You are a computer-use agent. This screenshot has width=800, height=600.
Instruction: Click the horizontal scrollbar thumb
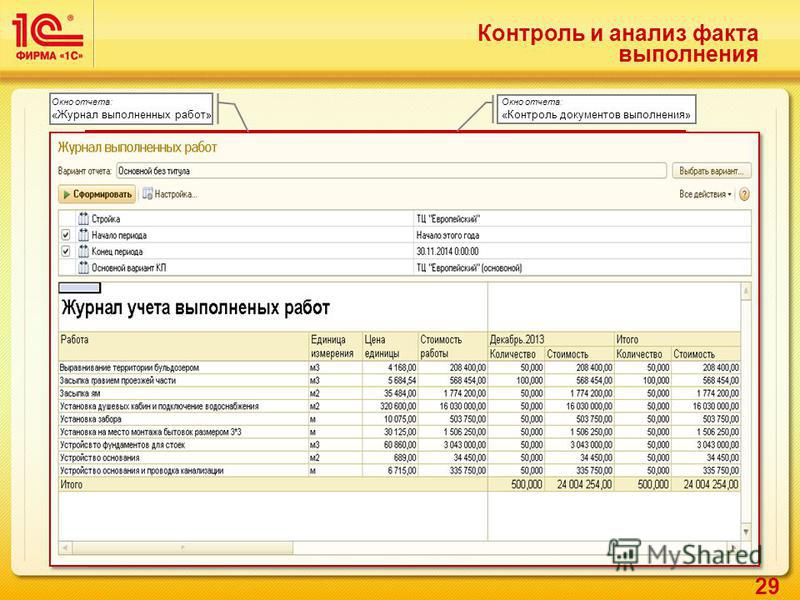(x=183, y=547)
